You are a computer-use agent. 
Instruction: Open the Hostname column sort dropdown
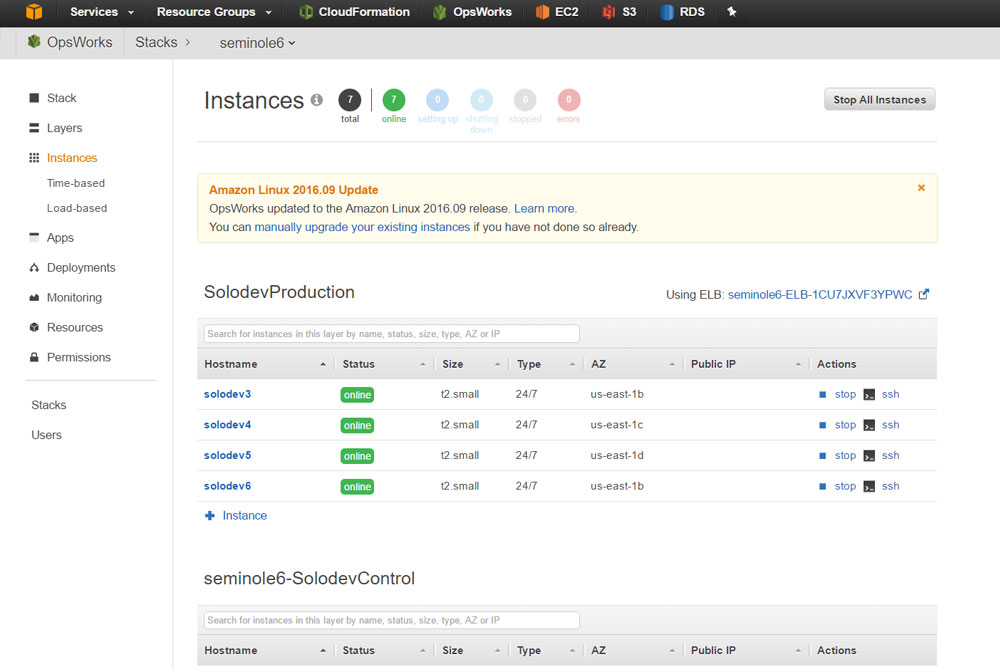tap(321, 363)
